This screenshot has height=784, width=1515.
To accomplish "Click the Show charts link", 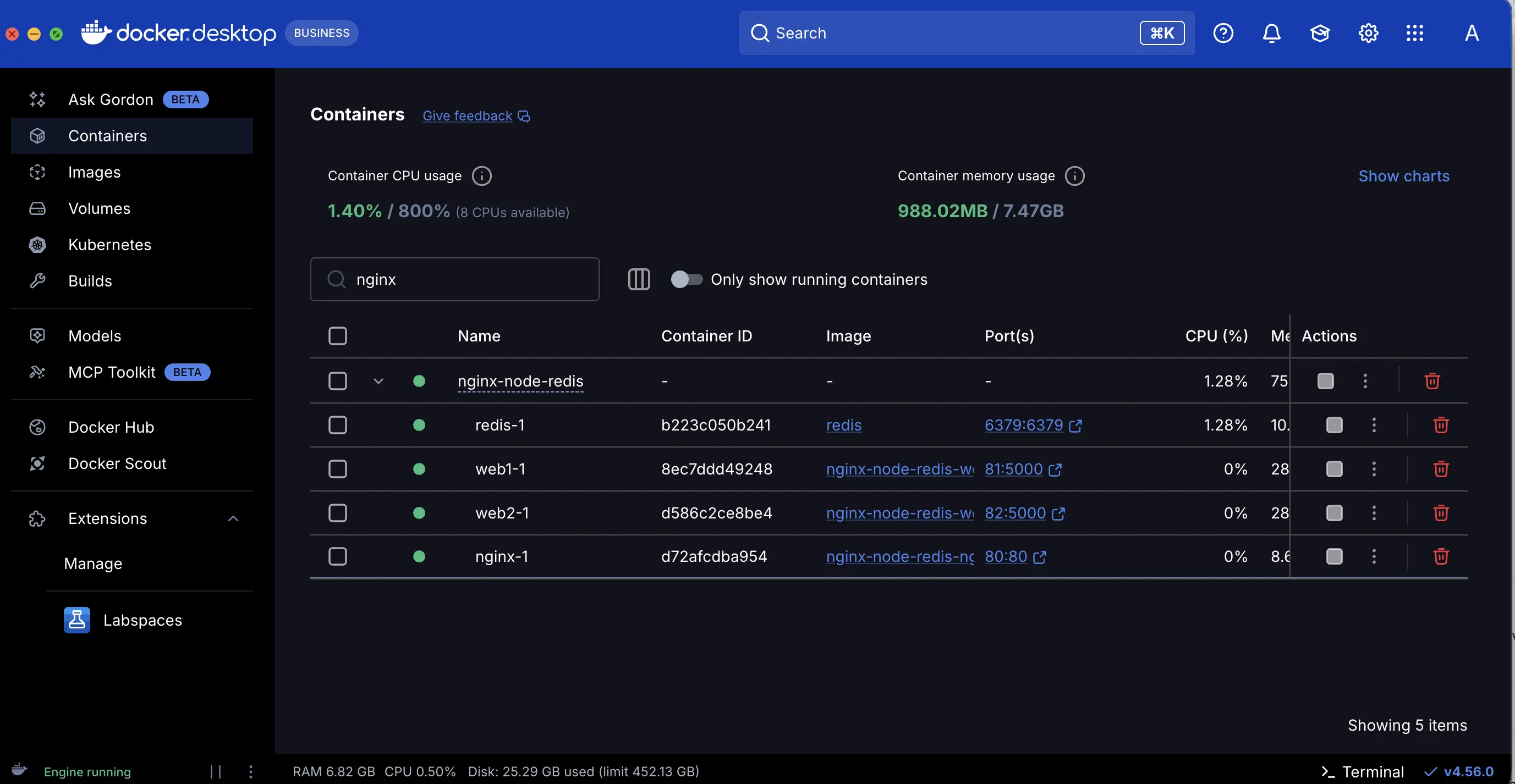I will pyautogui.click(x=1404, y=176).
